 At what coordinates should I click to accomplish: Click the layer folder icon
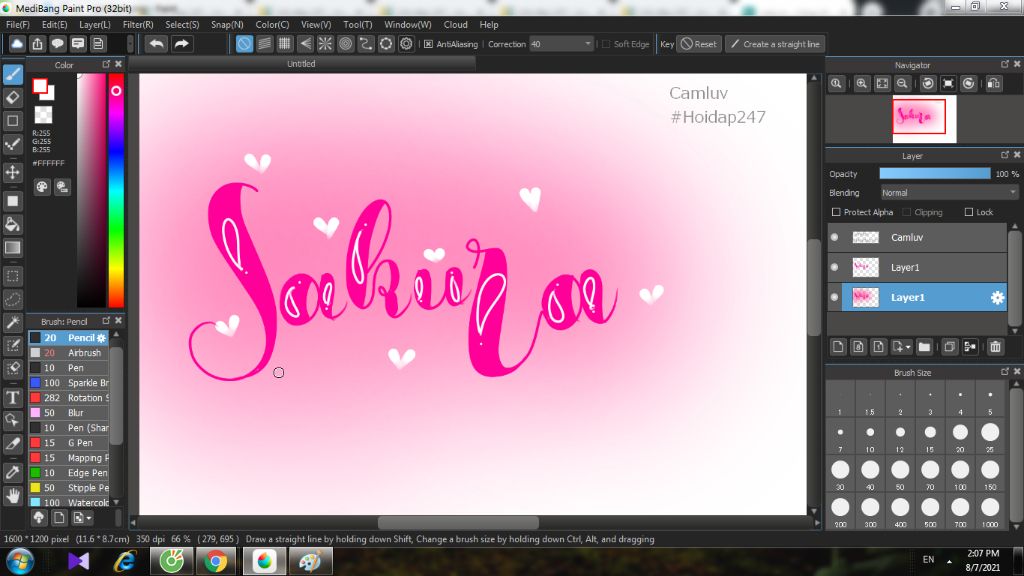(924, 347)
